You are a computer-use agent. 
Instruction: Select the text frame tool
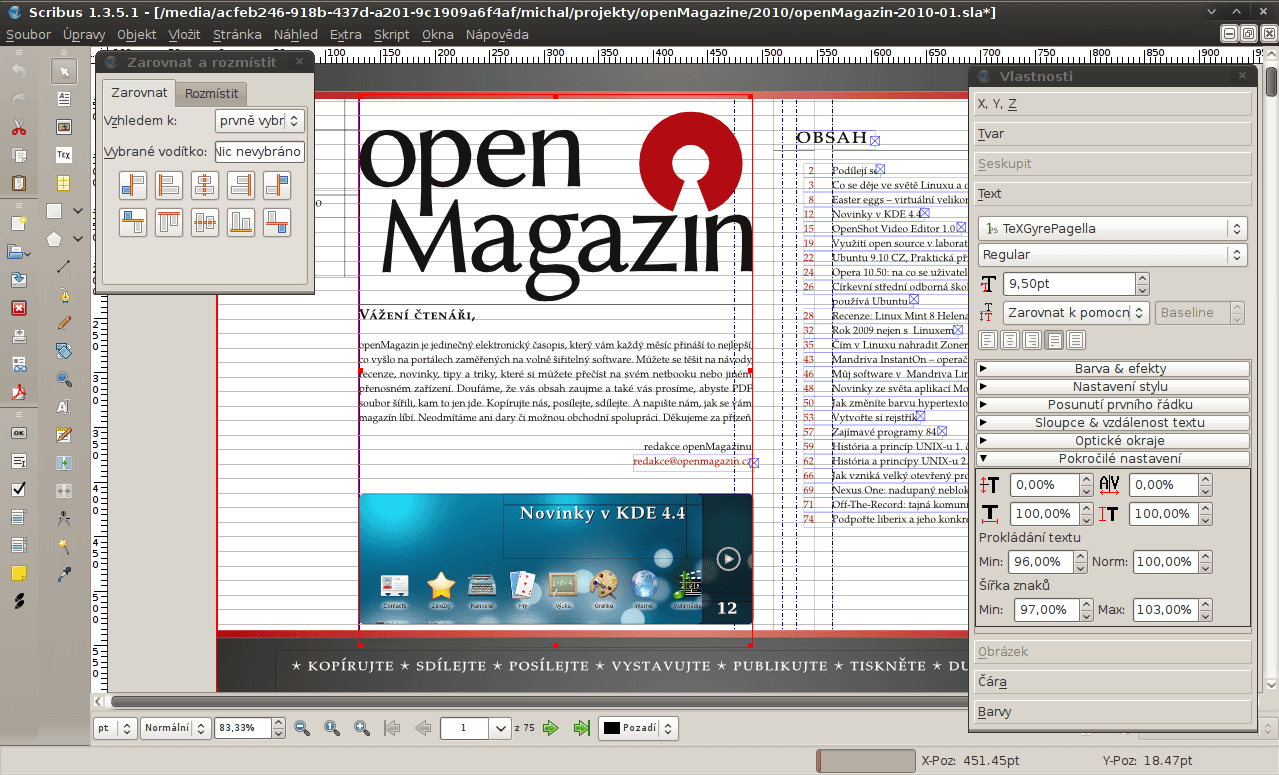(64, 98)
